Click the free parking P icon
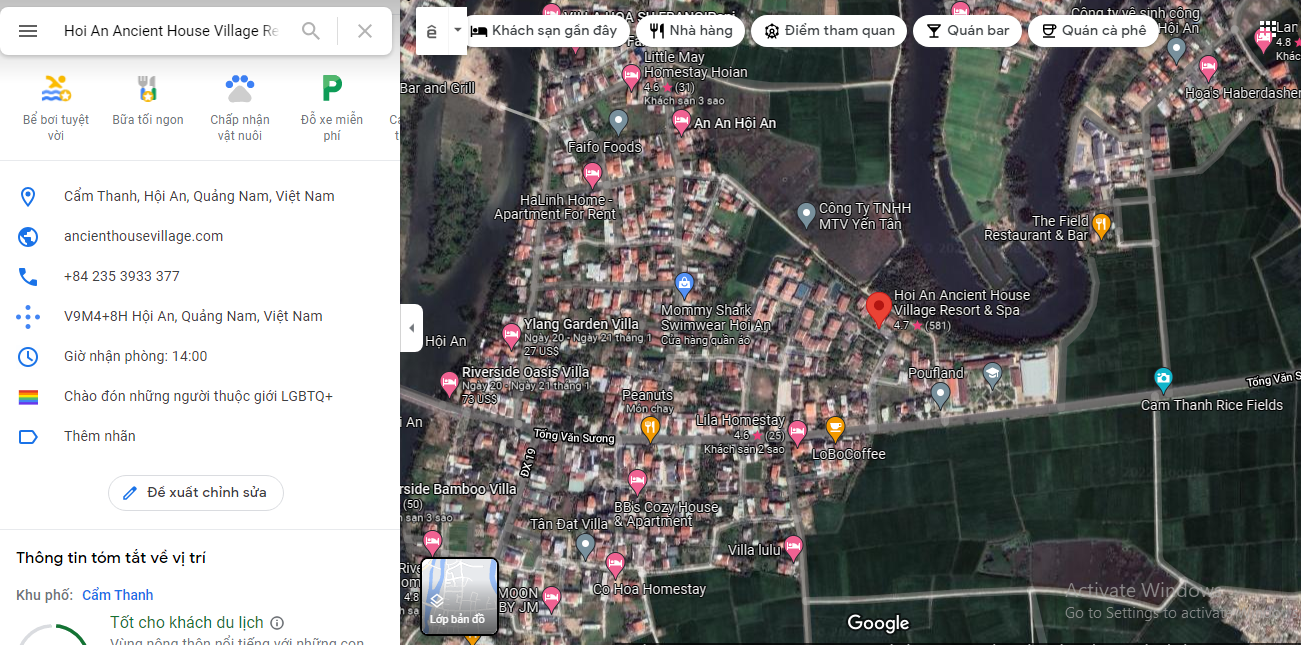Viewport: 1301px width, 645px height. 331,88
